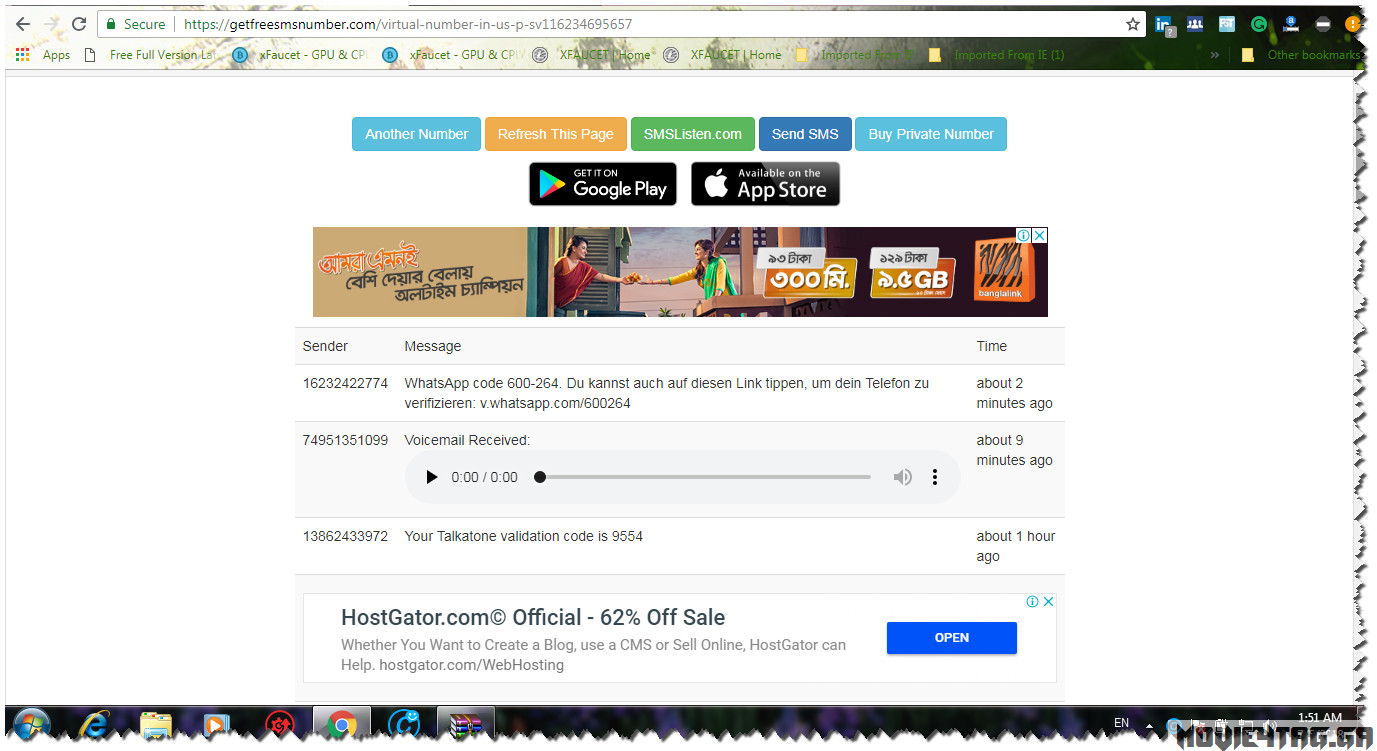Image resolution: width=1377 pixels, height=751 pixels.
Task: Open the first xFaucet - GPU & CPU bookmark
Action: [x=300, y=55]
